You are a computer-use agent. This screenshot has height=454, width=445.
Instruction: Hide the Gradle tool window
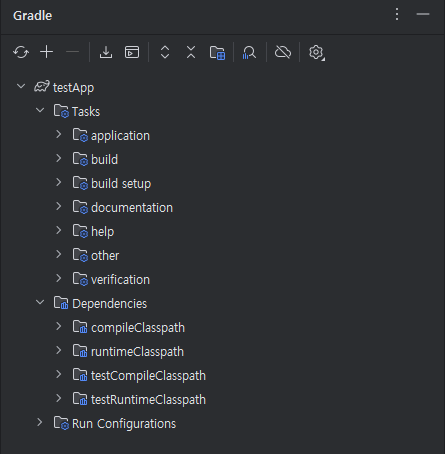(x=423, y=14)
